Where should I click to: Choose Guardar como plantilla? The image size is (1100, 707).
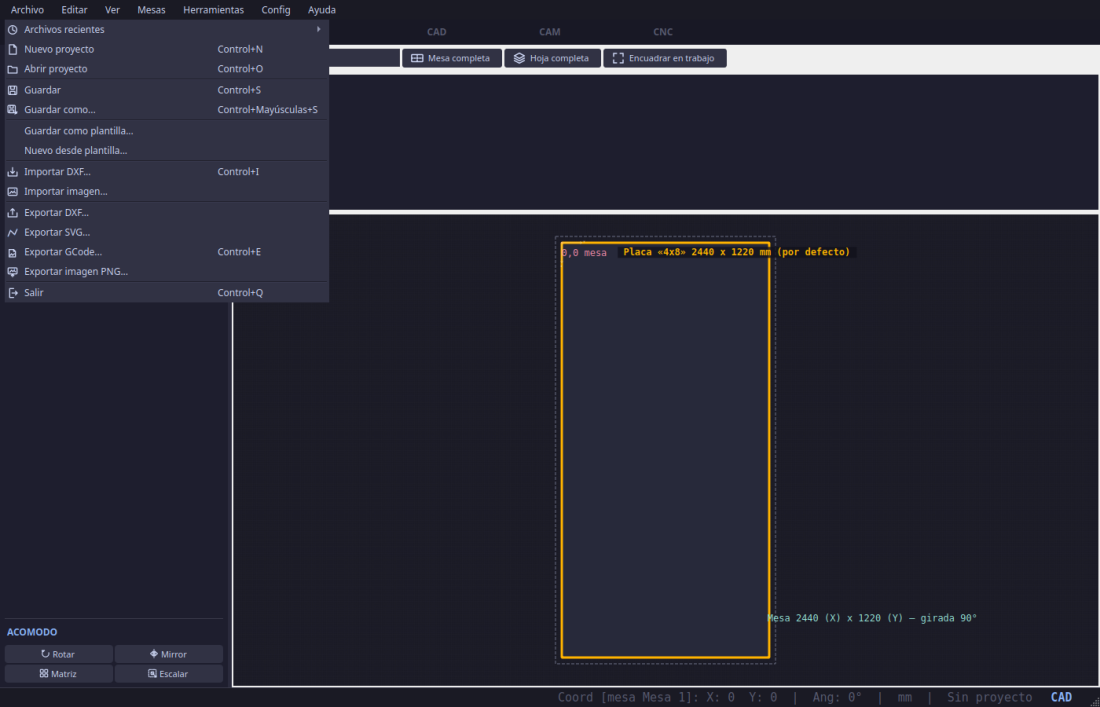167,131
